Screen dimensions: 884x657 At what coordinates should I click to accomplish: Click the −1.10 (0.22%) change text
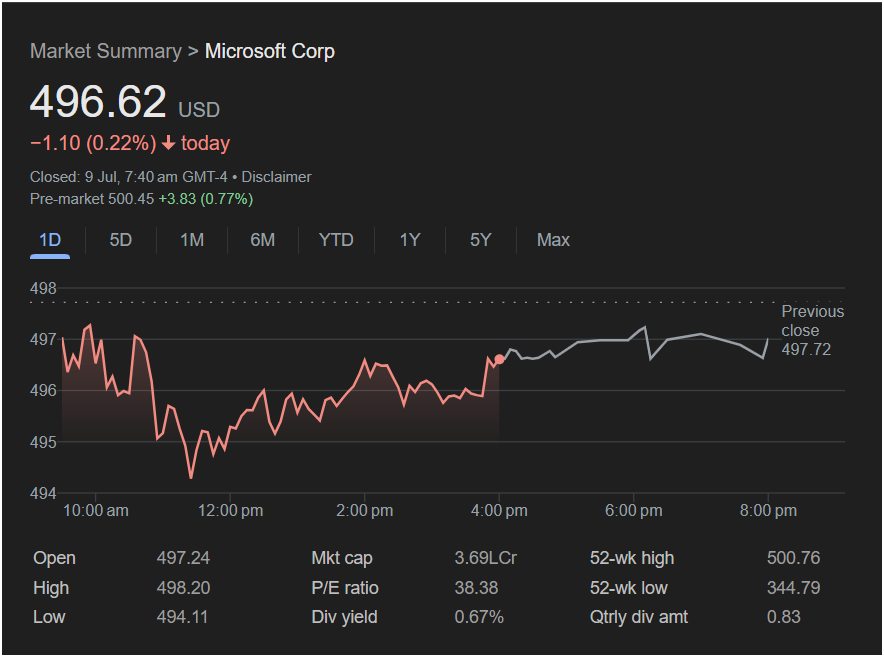click(x=93, y=143)
